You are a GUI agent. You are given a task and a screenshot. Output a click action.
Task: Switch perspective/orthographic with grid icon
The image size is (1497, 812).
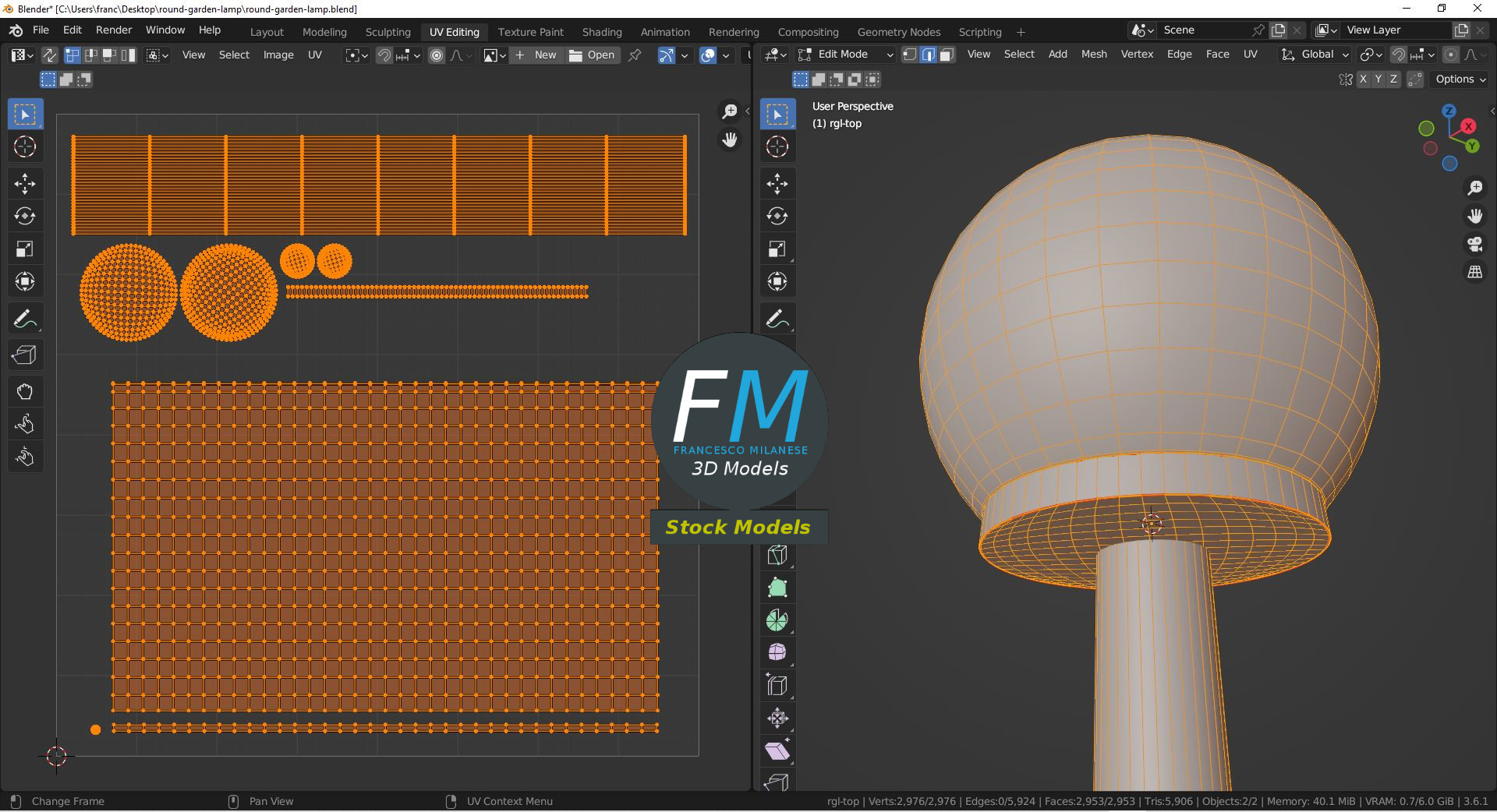coord(1475,272)
